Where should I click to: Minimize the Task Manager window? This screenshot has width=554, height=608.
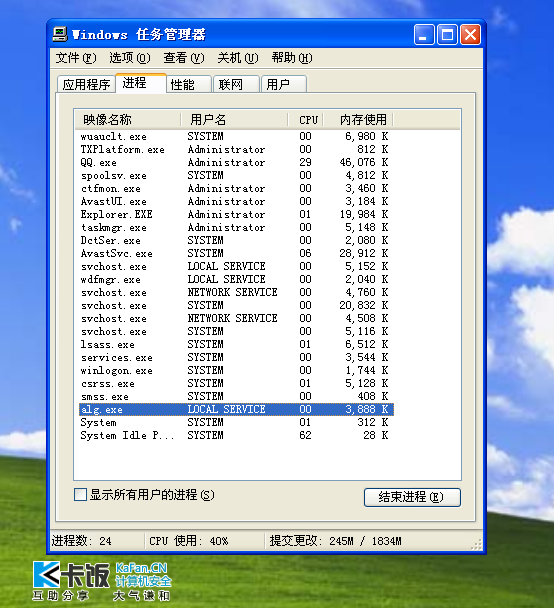click(423, 35)
